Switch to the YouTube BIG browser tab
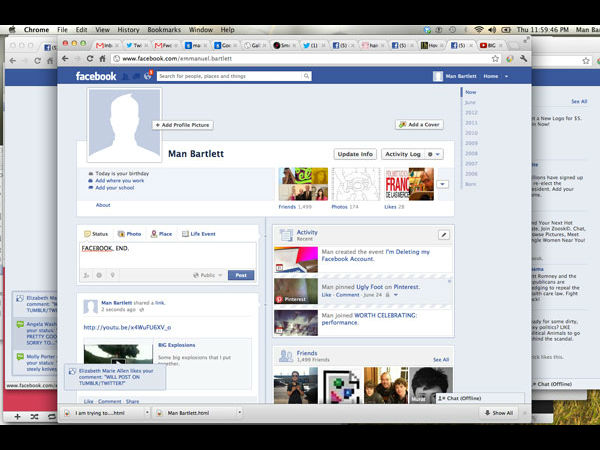600x450 pixels. (x=491, y=45)
